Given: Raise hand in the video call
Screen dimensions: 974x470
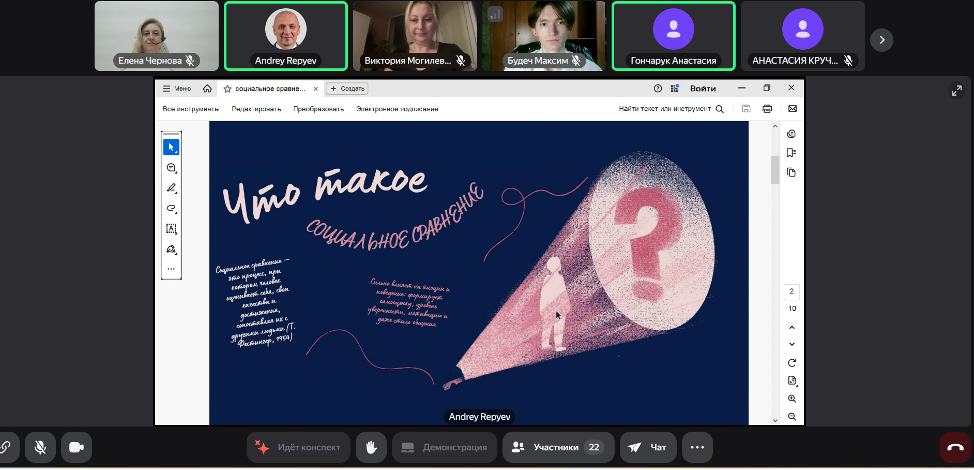Looking at the screenshot, I should coord(370,447).
